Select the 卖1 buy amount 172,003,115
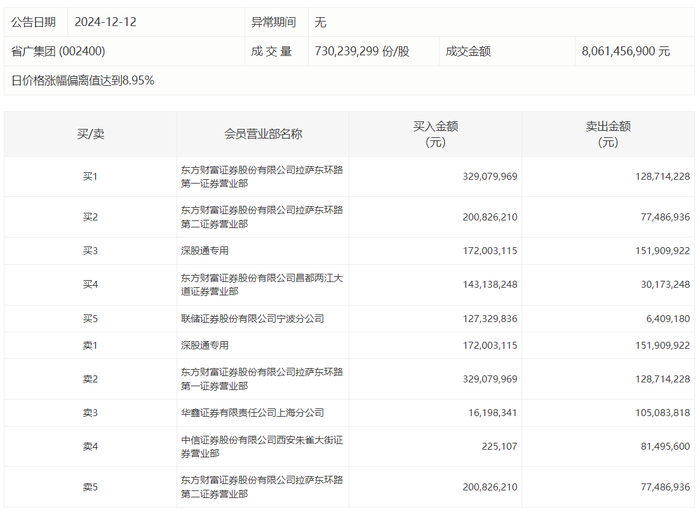The height and width of the screenshot is (512, 700). pos(490,345)
